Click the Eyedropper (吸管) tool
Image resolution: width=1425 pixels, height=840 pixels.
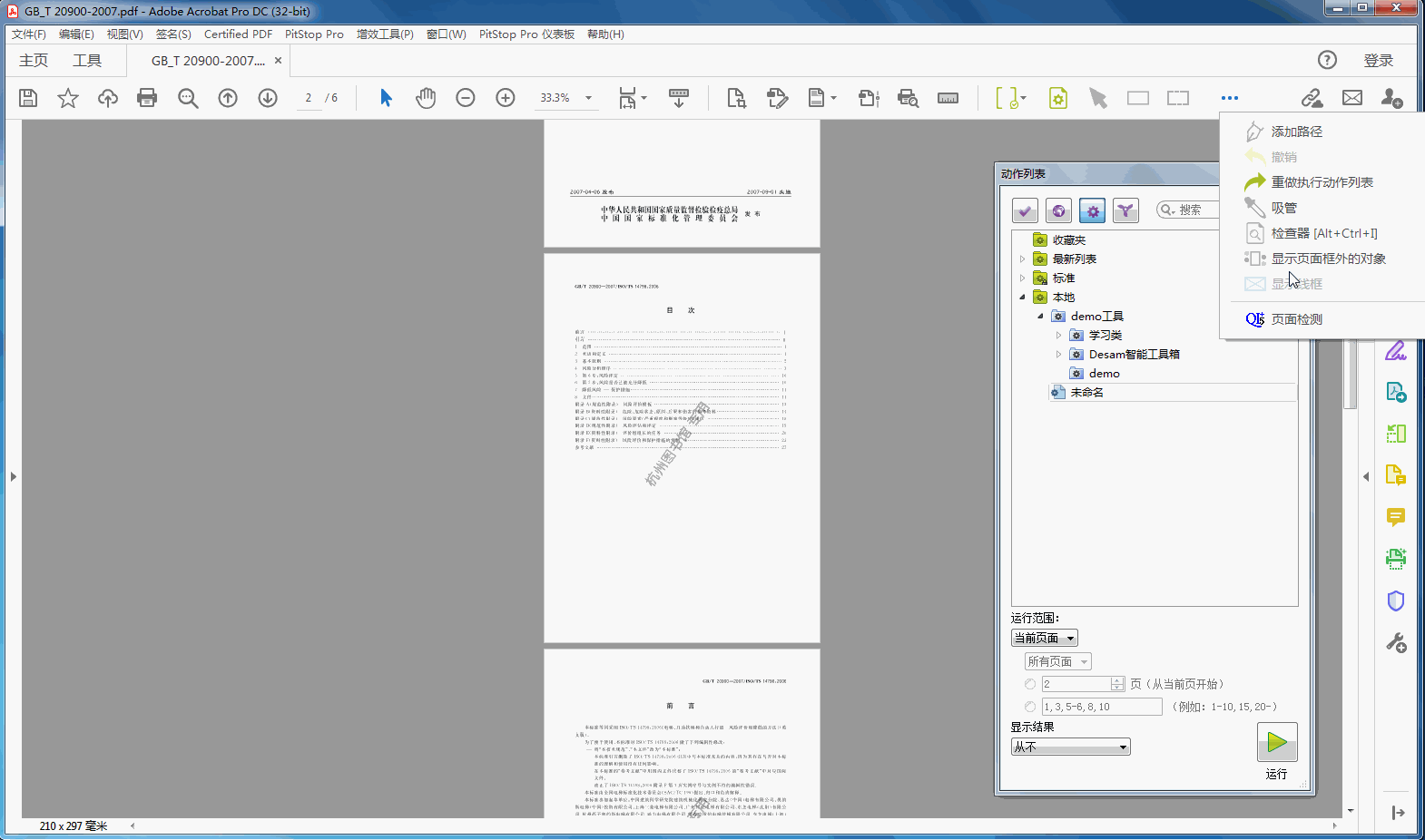click(1283, 208)
